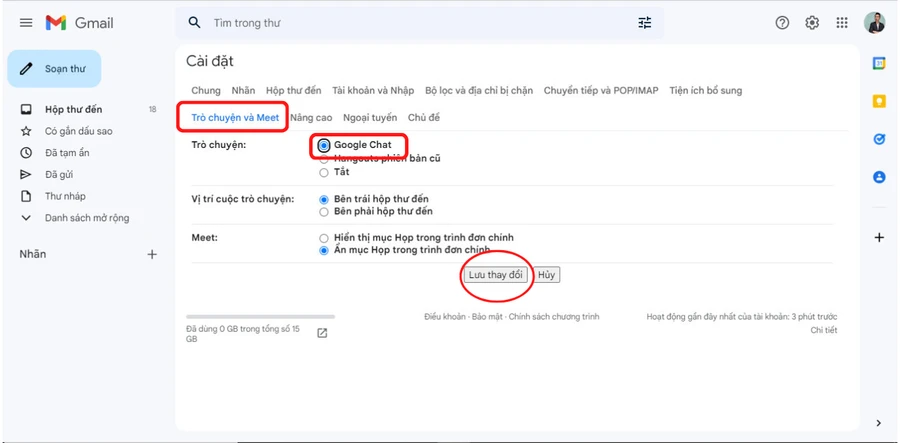Switch to the Nhãn settings tab
Screen dimensions: 900x443
[x=243, y=91]
